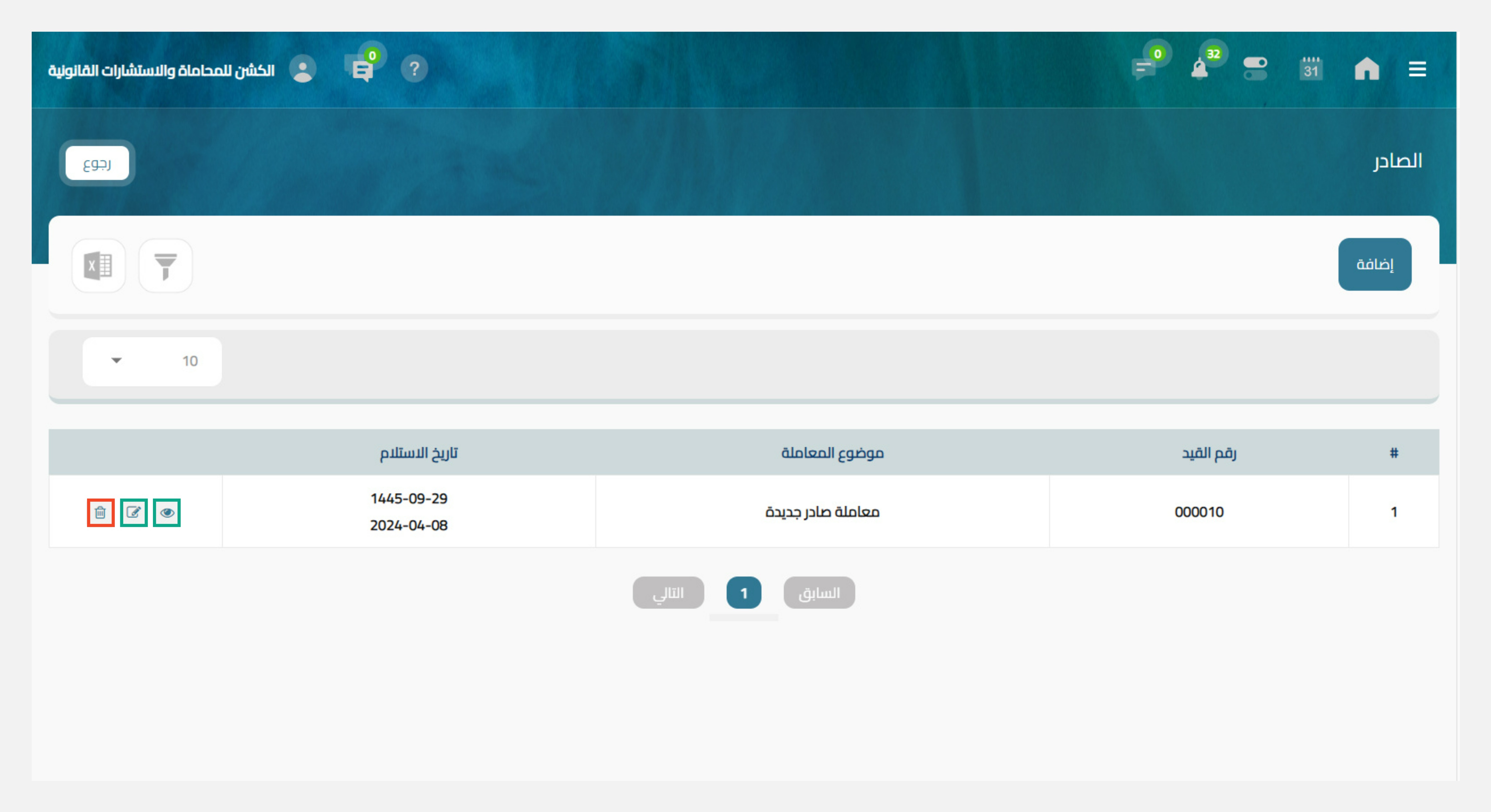View record 000010 with eye icon

(167, 512)
